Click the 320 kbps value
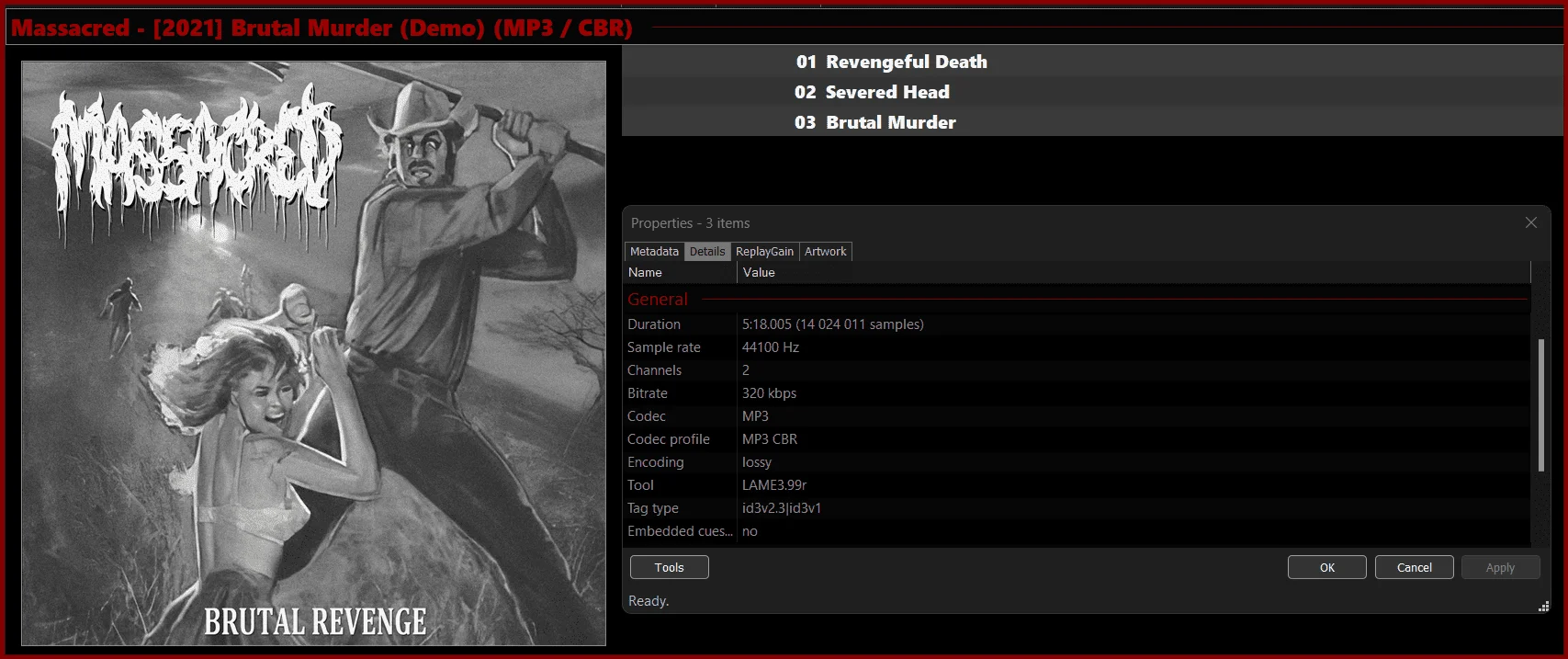 tap(769, 393)
